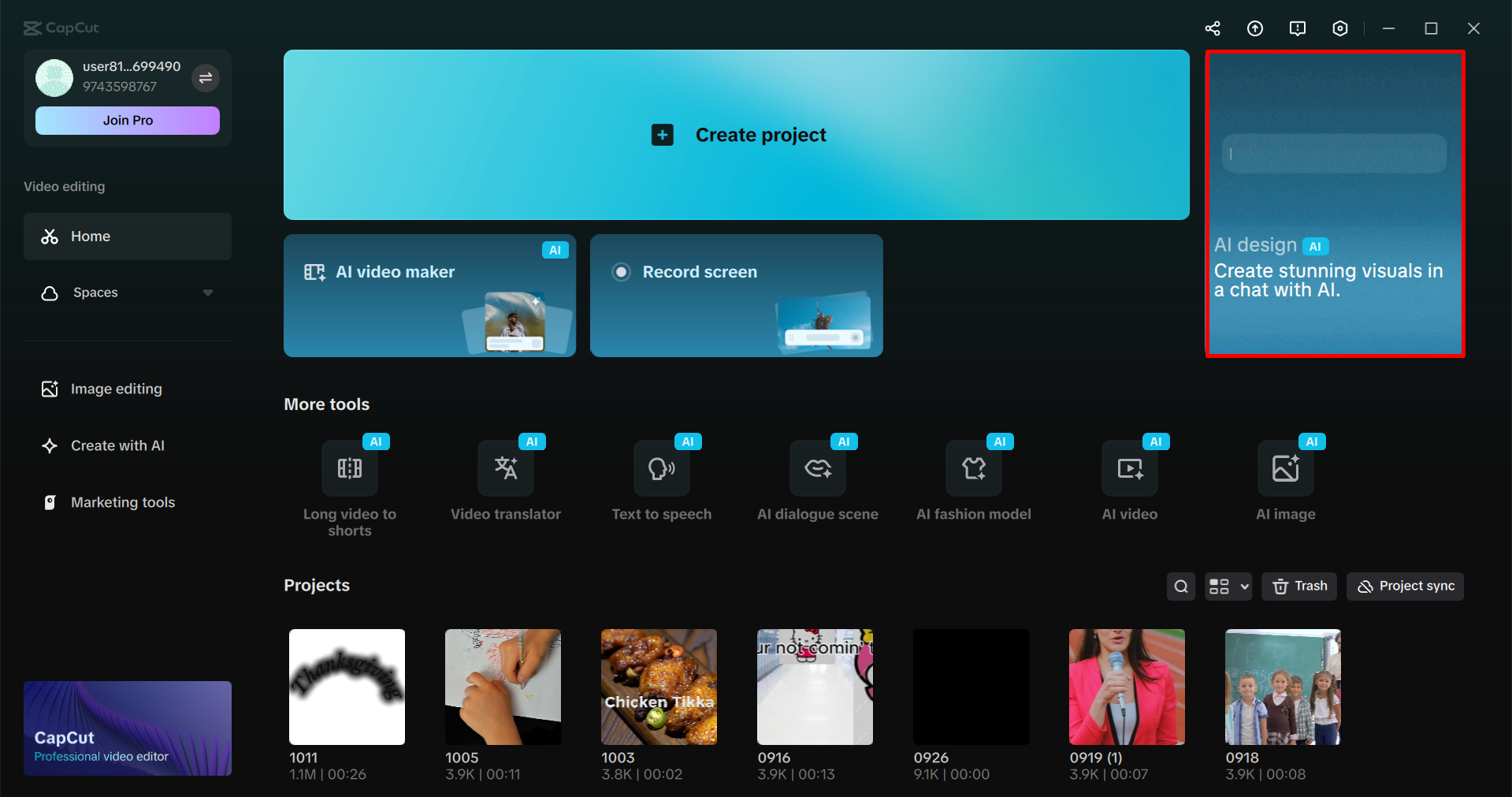Launch the Text to speech tool icon

(662, 468)
